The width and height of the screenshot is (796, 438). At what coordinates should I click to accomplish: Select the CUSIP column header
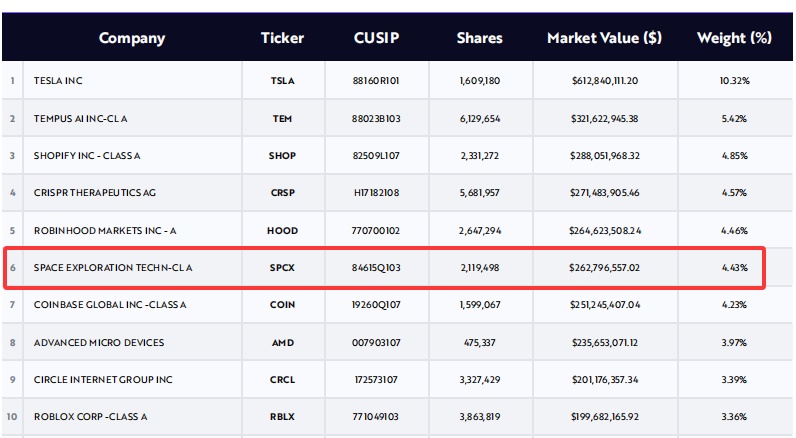coord(376,38)
